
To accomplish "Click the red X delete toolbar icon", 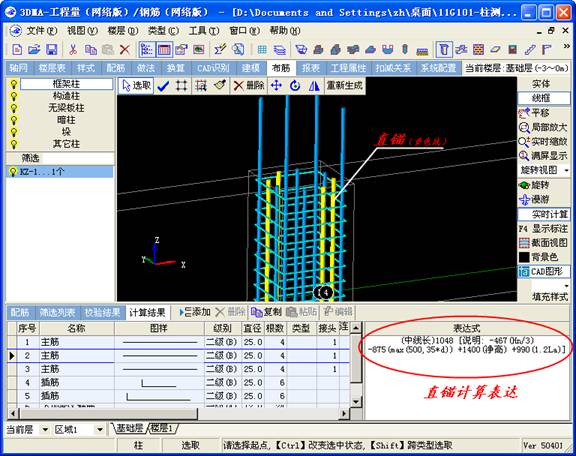I will coord(125,50).
